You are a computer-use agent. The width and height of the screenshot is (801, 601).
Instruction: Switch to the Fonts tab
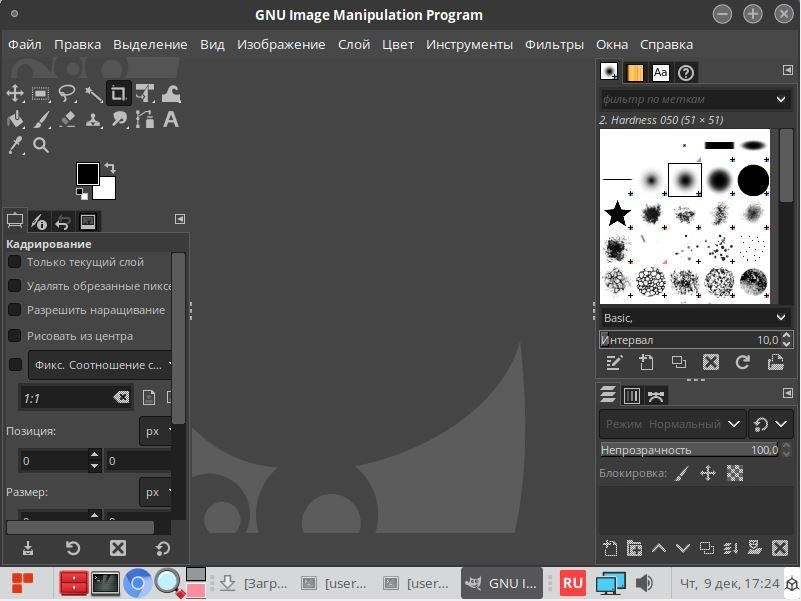click(660, 73)
